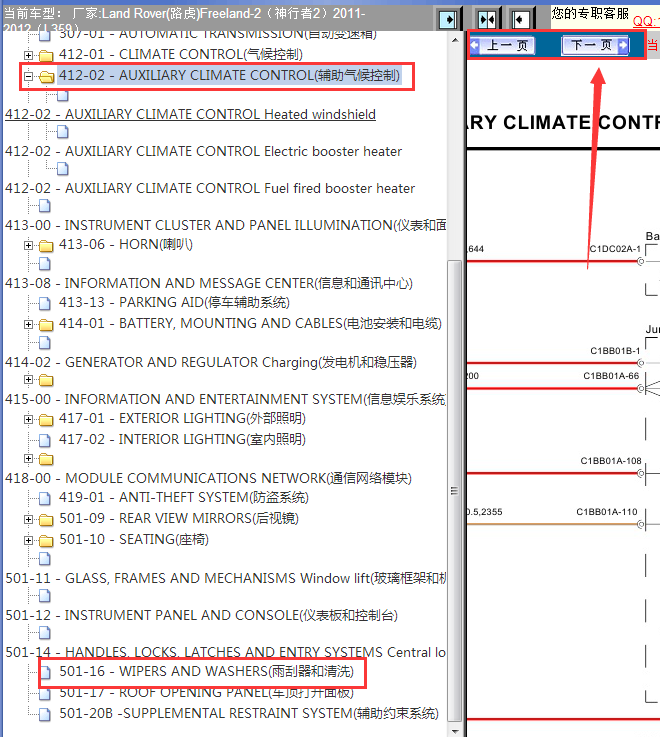Click page icon preceding 501-14 HANDLES, LOCKS entry
Image resolution: width=660 pixels, height=737 pixels.
(45, 633)
